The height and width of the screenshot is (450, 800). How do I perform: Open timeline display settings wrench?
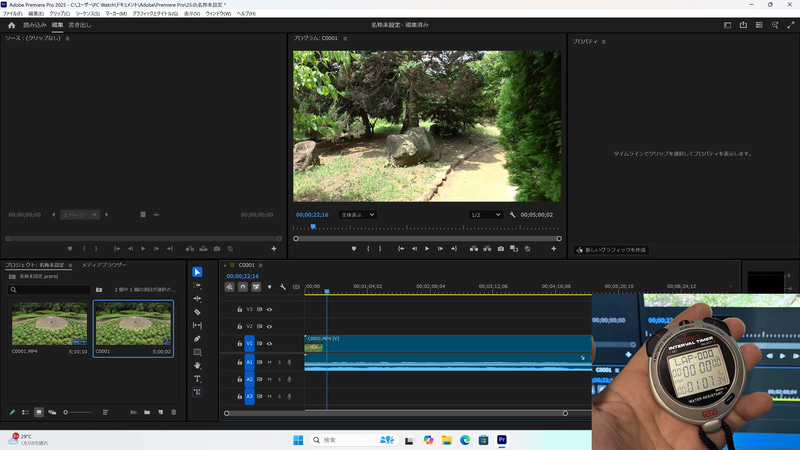(x=283, y=287)
